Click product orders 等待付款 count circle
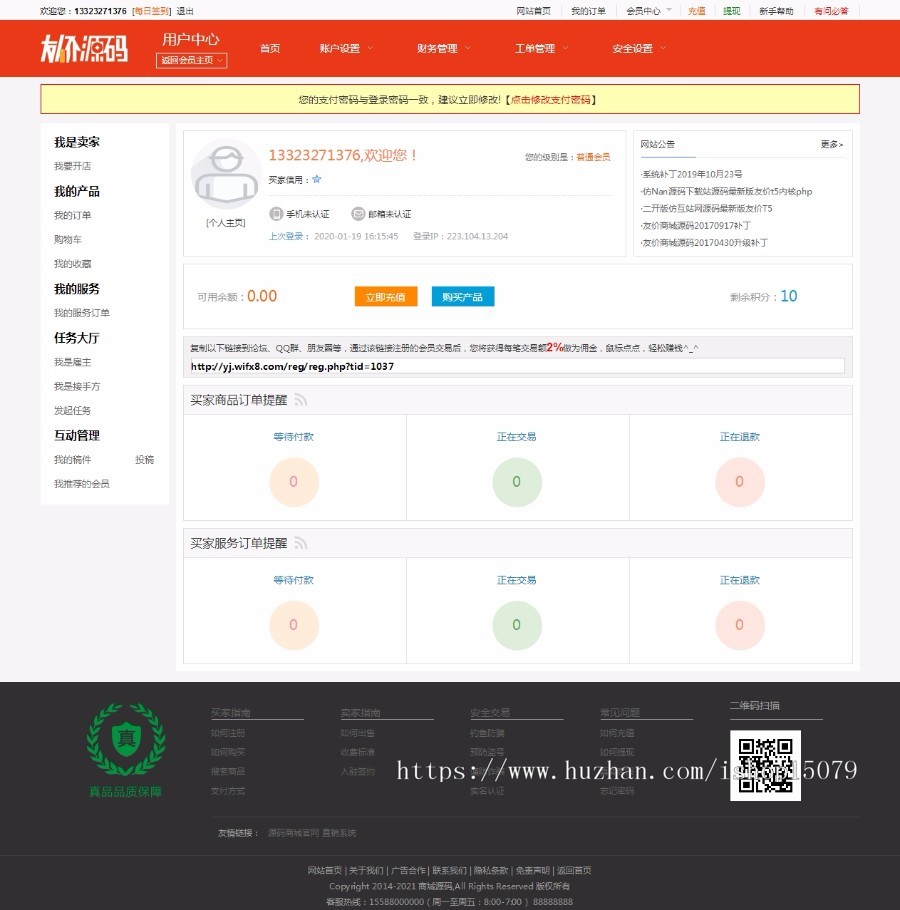900x910 pixels. pyautogui.click(x=294, y=482)
